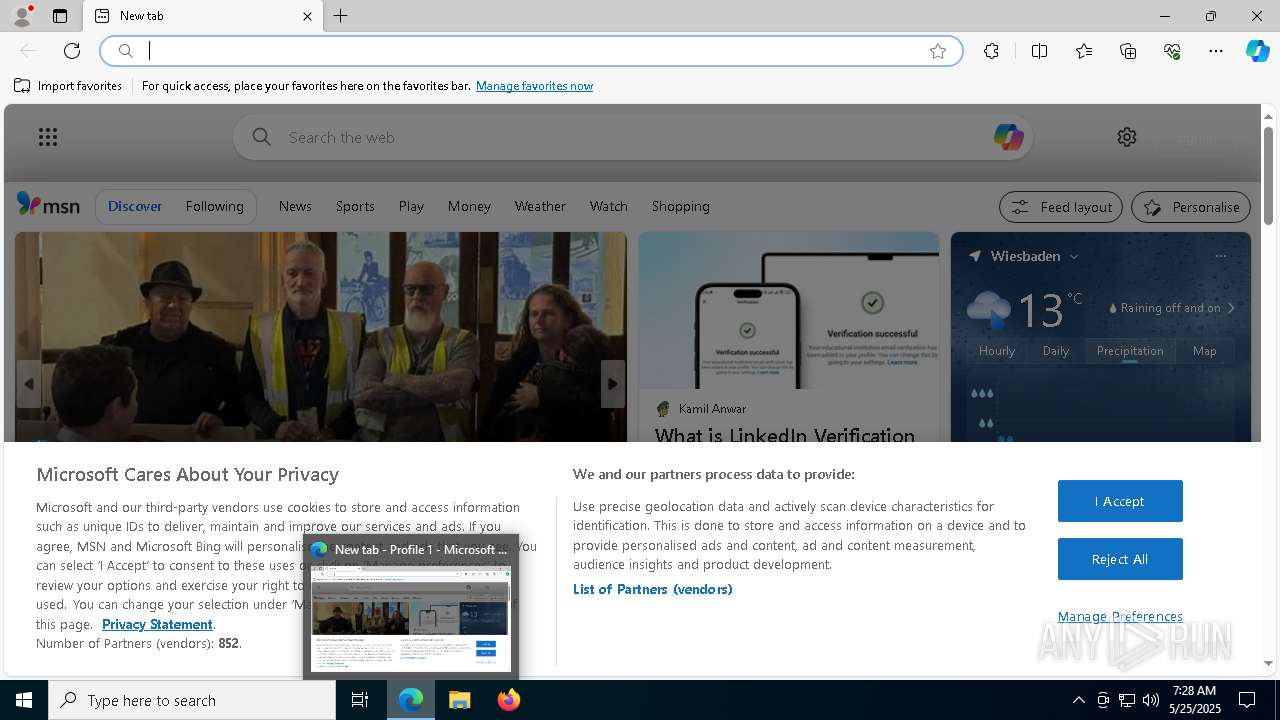
Task: Add this page to favorites star
Action: pos(938,51)
